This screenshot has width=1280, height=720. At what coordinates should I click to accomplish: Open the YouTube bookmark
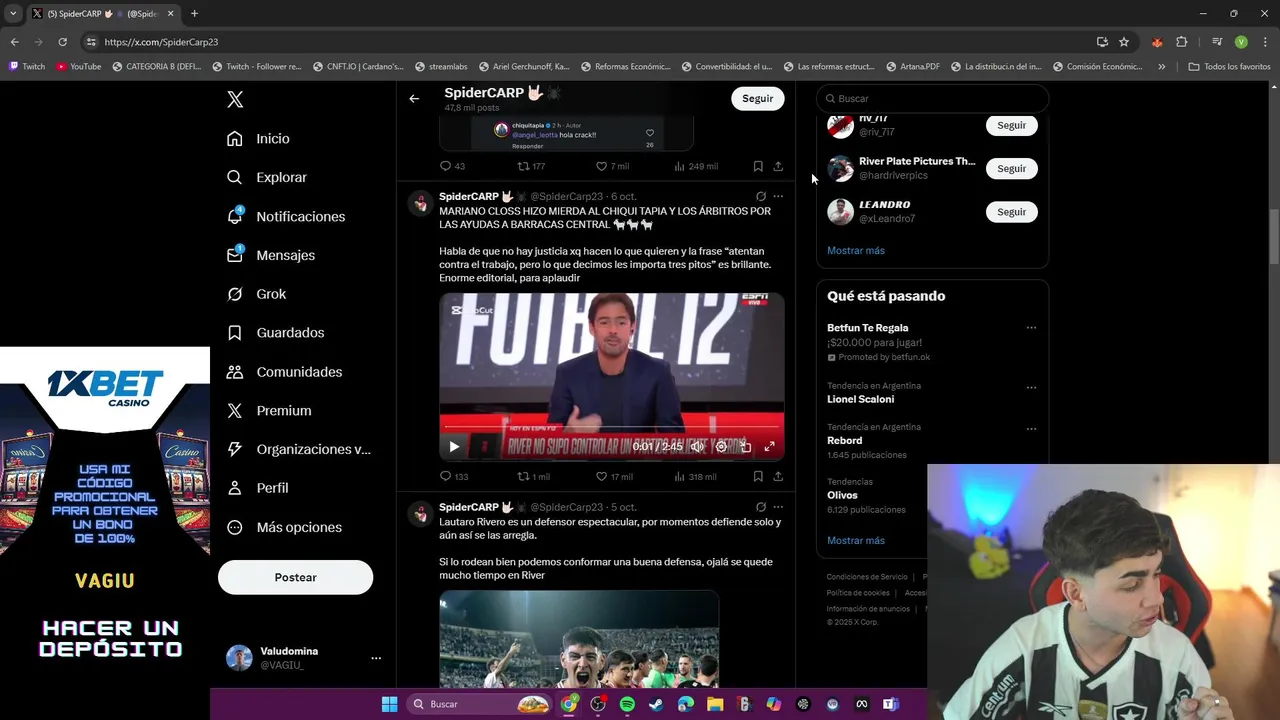(x=79, y=67)
